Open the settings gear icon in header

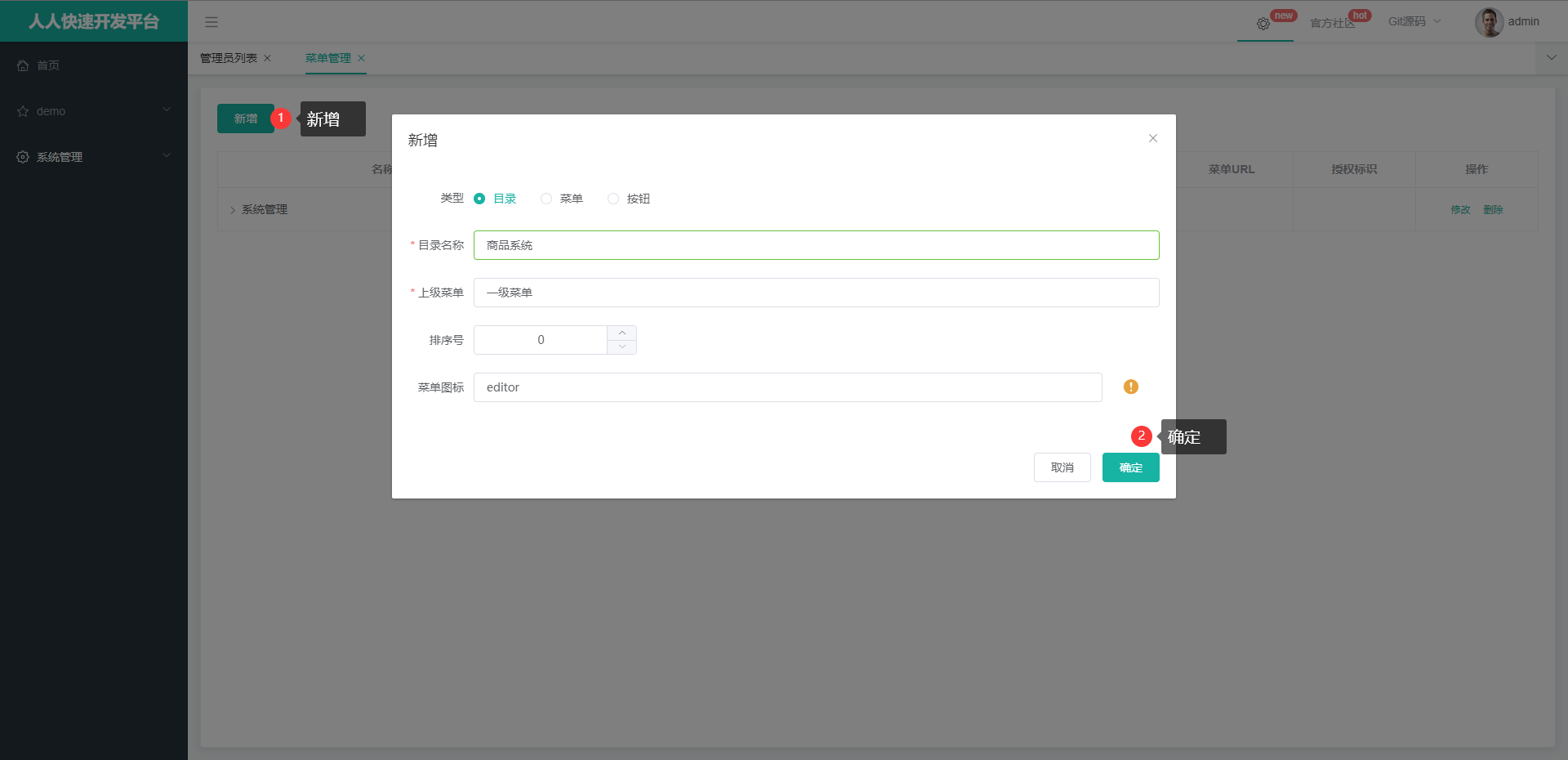(1263, 24)
